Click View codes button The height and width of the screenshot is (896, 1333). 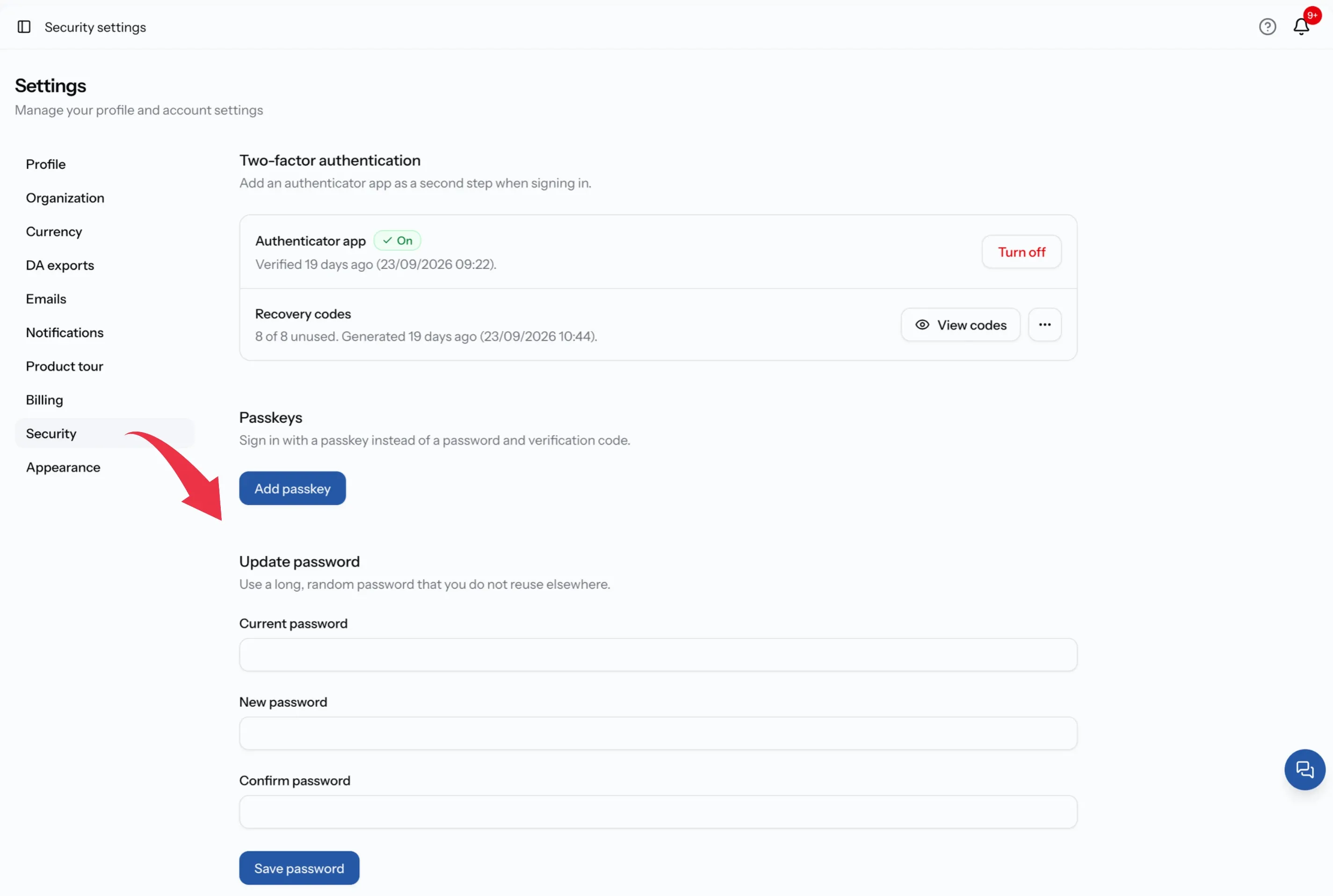[961, 325]
